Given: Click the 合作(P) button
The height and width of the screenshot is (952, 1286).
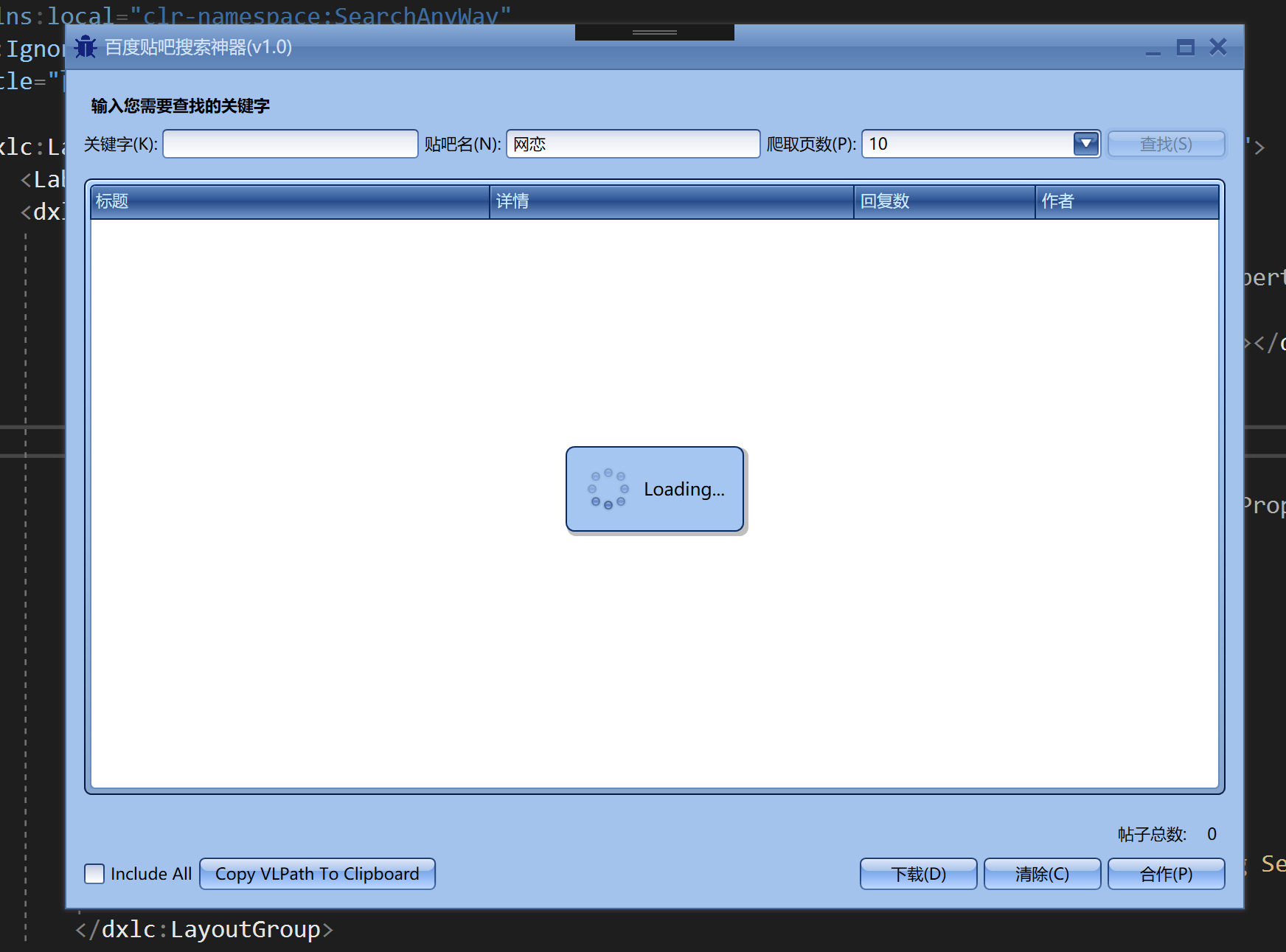Looking at the screenshot, I should [1167, 874].
